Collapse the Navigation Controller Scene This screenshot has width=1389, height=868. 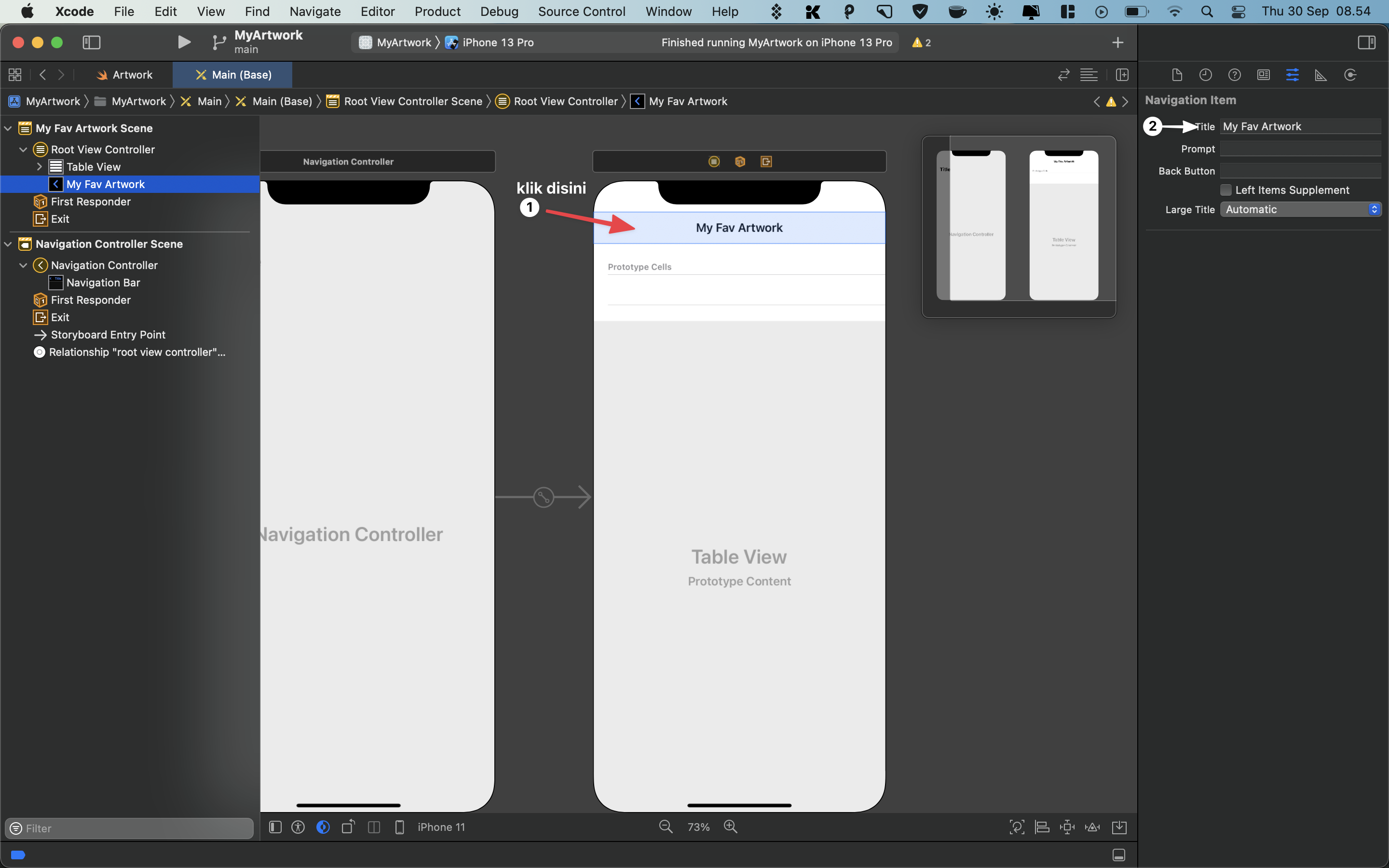point(8,244)
